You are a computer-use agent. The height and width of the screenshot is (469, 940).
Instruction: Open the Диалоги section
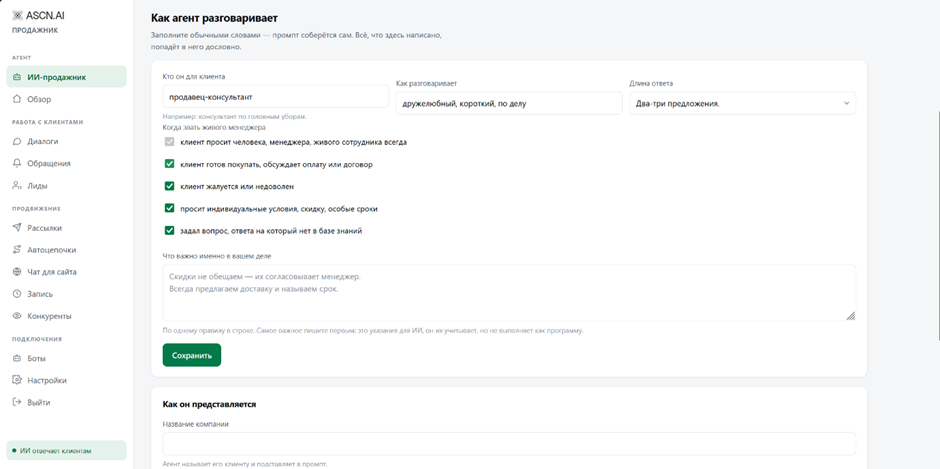pyautogui.click(x=67, y=142)
